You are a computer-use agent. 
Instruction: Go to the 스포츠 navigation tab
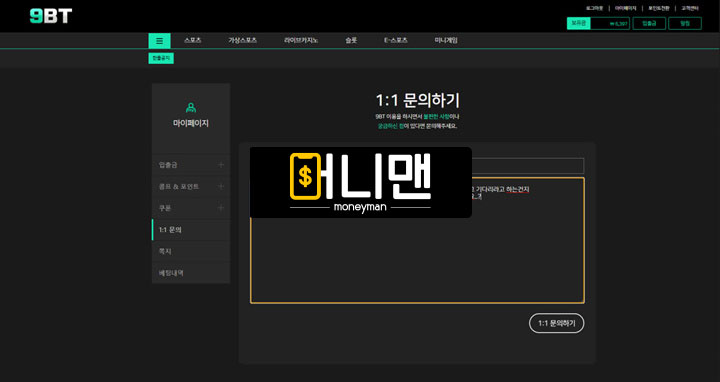[193, 40]
